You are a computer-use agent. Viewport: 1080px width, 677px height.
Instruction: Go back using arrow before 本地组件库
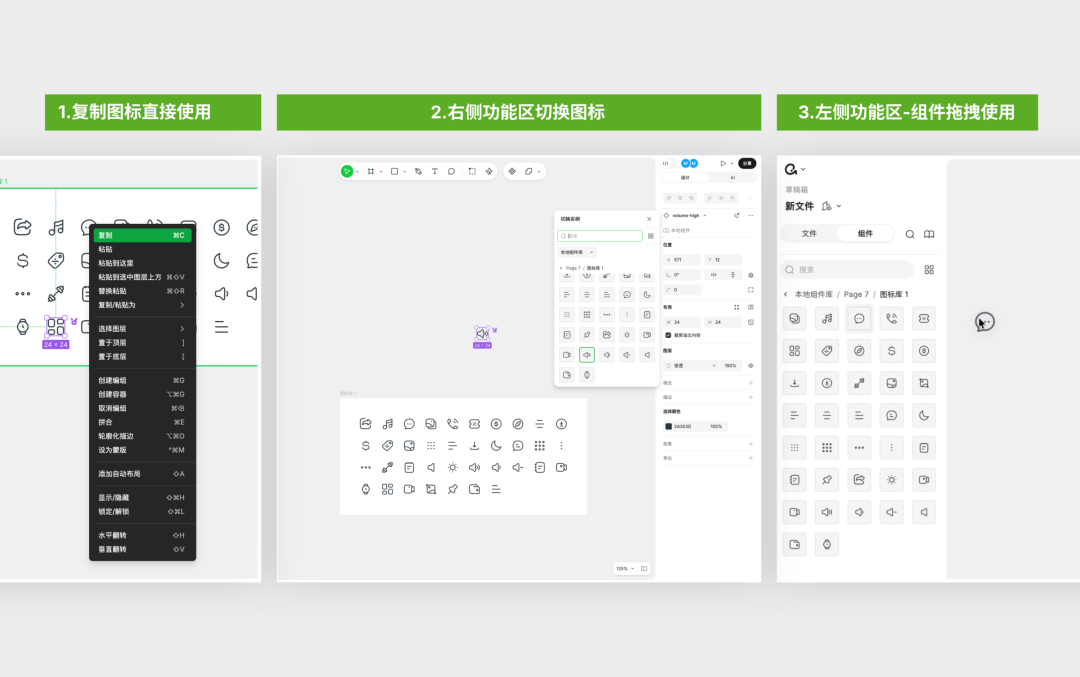click(785, 294)
